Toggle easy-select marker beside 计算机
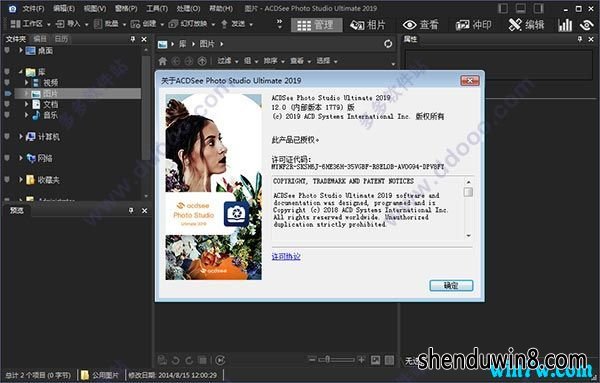 (7, 136)
